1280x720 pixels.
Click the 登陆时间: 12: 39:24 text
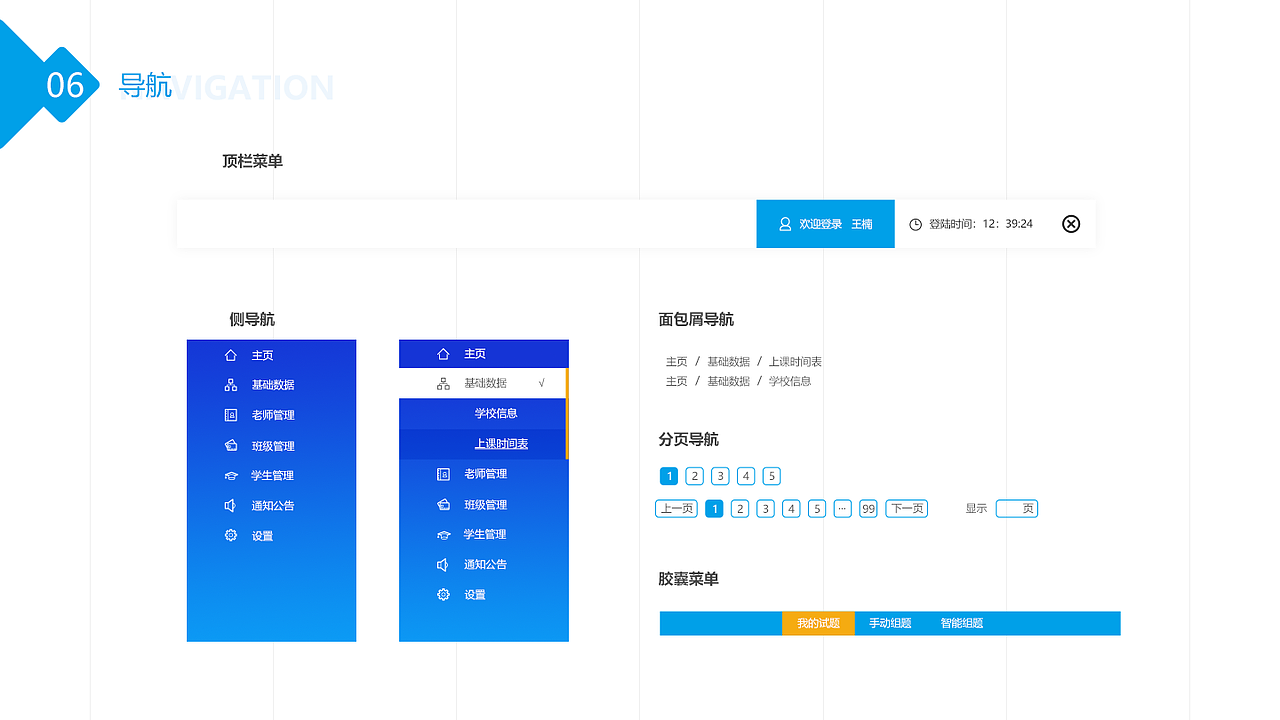click(x=981, y=224)
